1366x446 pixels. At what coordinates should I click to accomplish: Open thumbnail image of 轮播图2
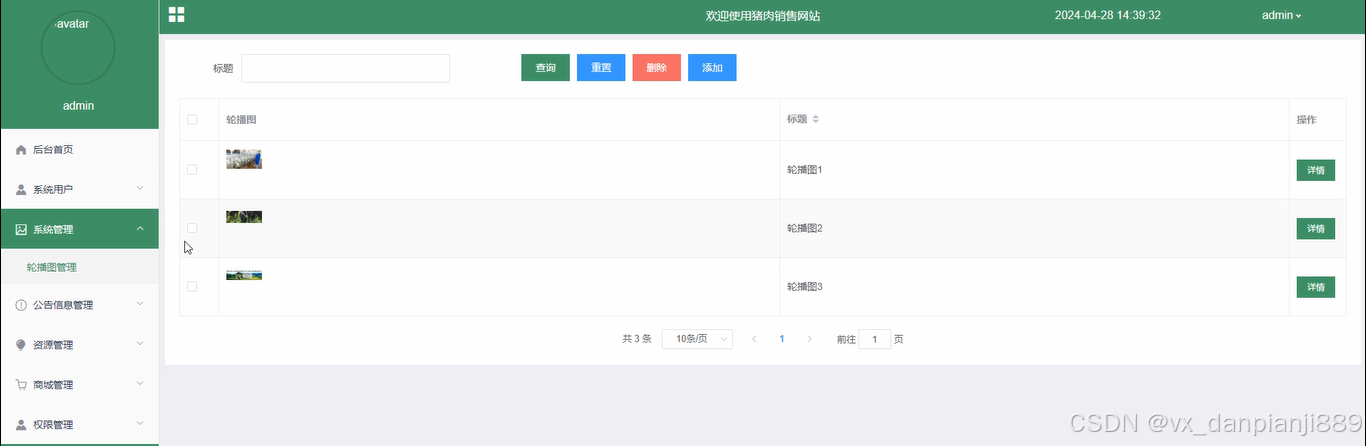(x=244, y=217)
